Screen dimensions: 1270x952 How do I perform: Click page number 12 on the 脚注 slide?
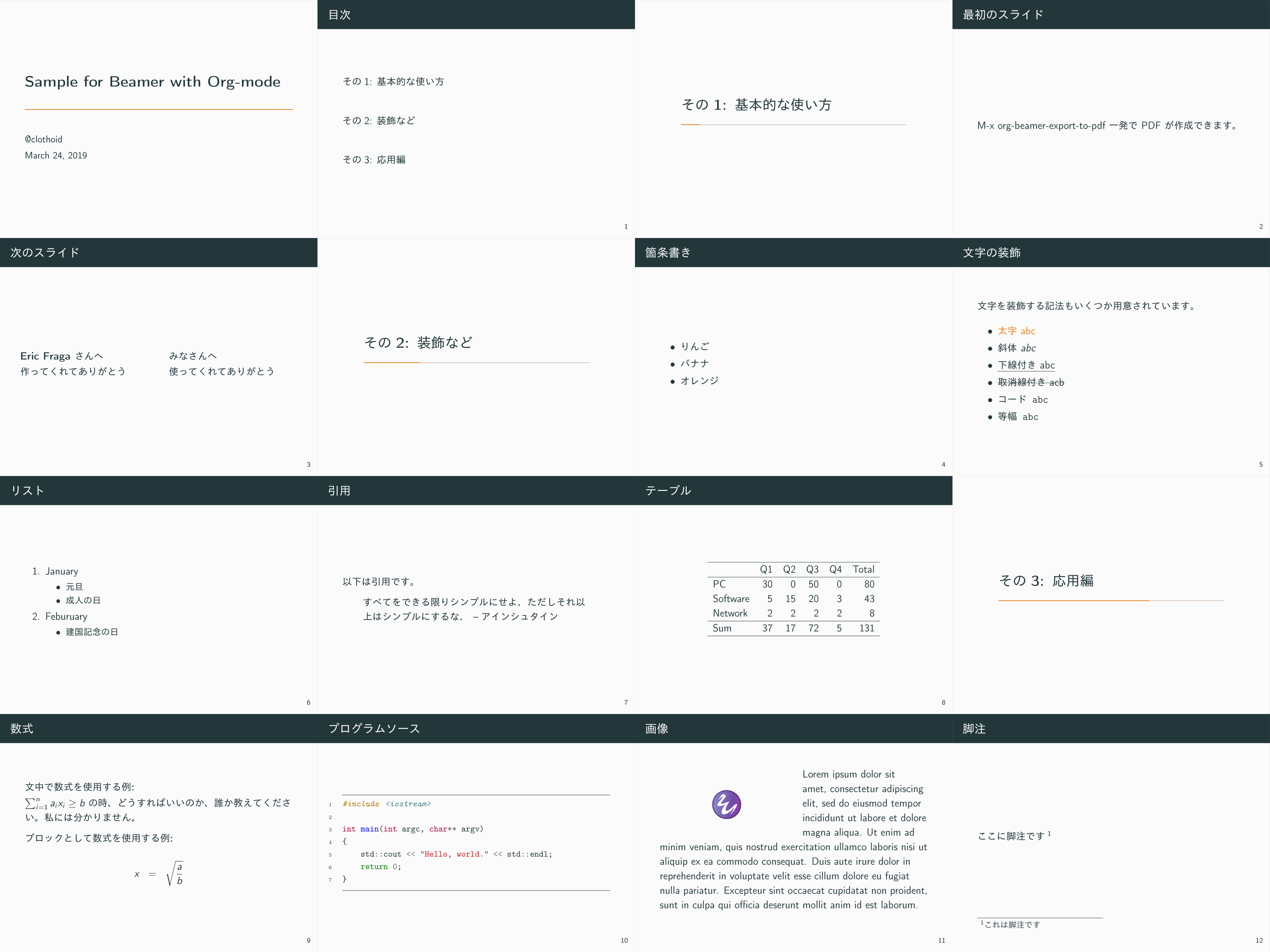click(1260, 940)
